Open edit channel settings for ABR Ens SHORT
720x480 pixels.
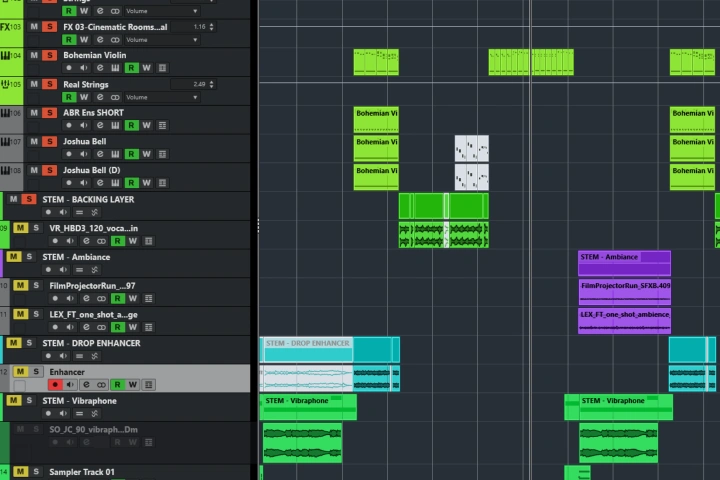[101, 125]
